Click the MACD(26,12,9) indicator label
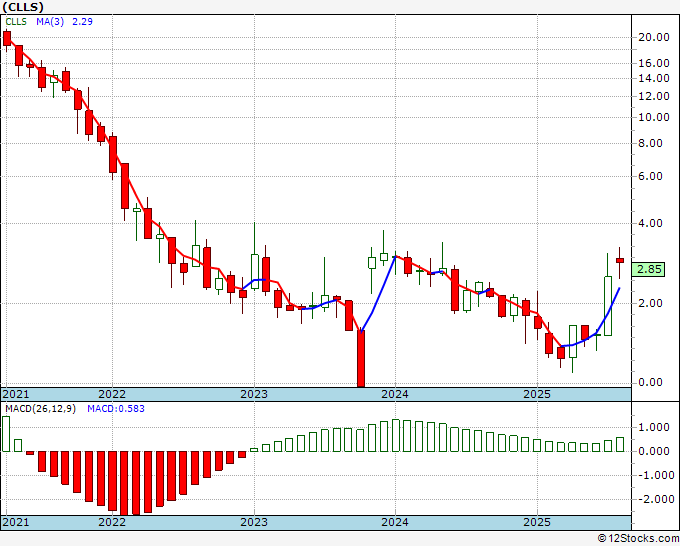This screenshot has width=680, height=546. pyautogui.click(x=40, y=409)
